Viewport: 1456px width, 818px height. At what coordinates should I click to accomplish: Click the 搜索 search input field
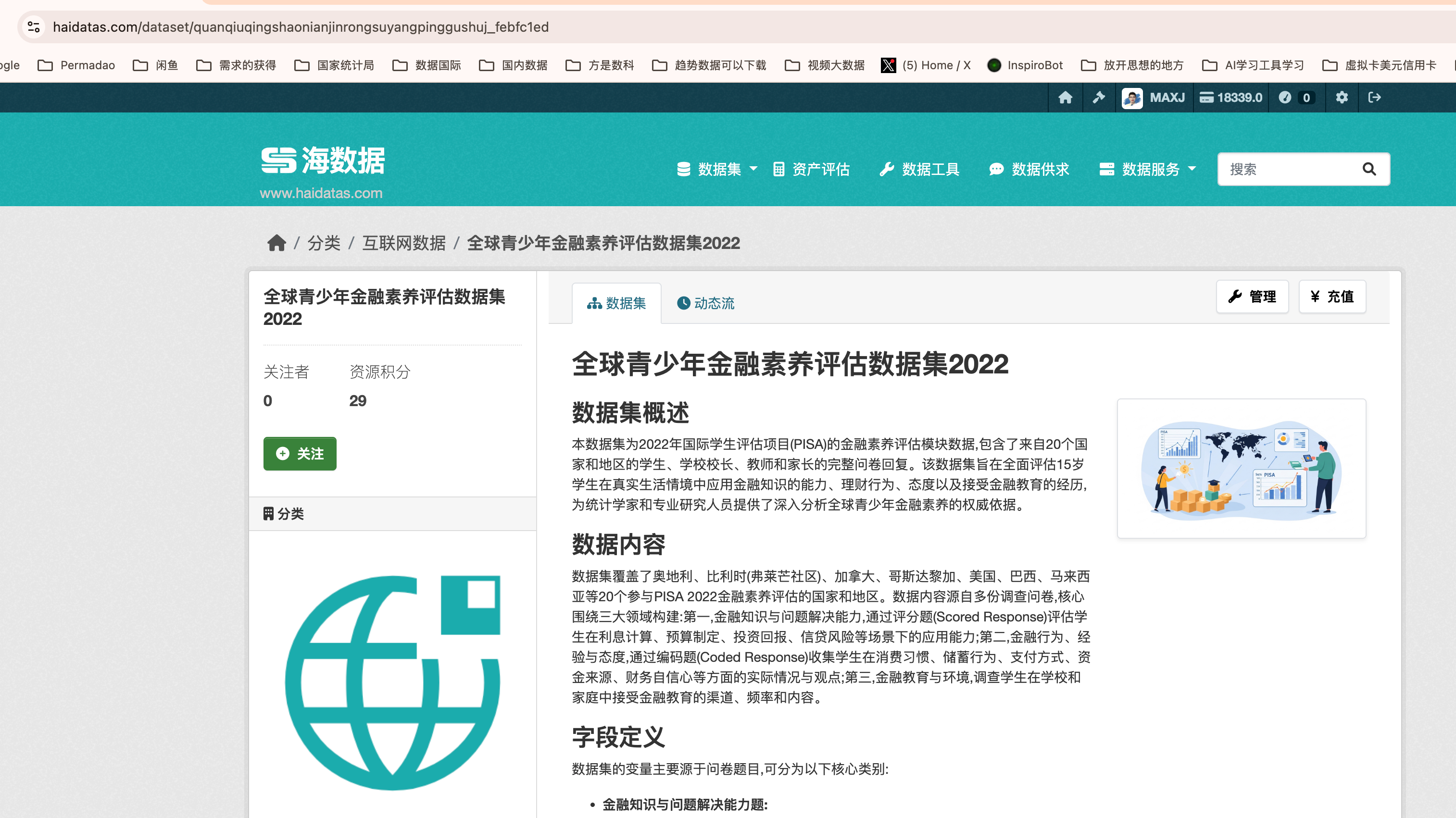(x=1289, y=169)
